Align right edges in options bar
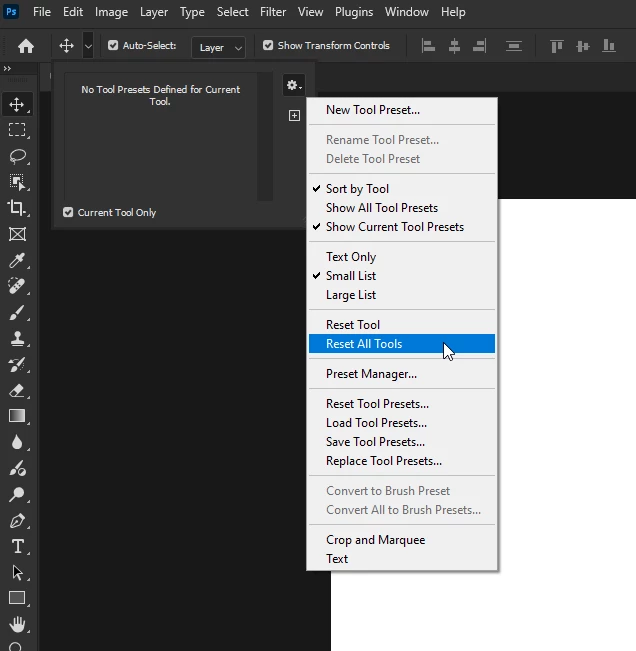The width and height of the screenshot is (636, 651). [479, 46]
